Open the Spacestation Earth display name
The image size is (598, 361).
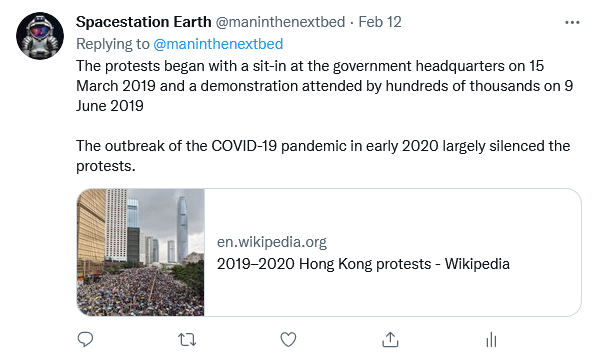[x=143, y=22]
